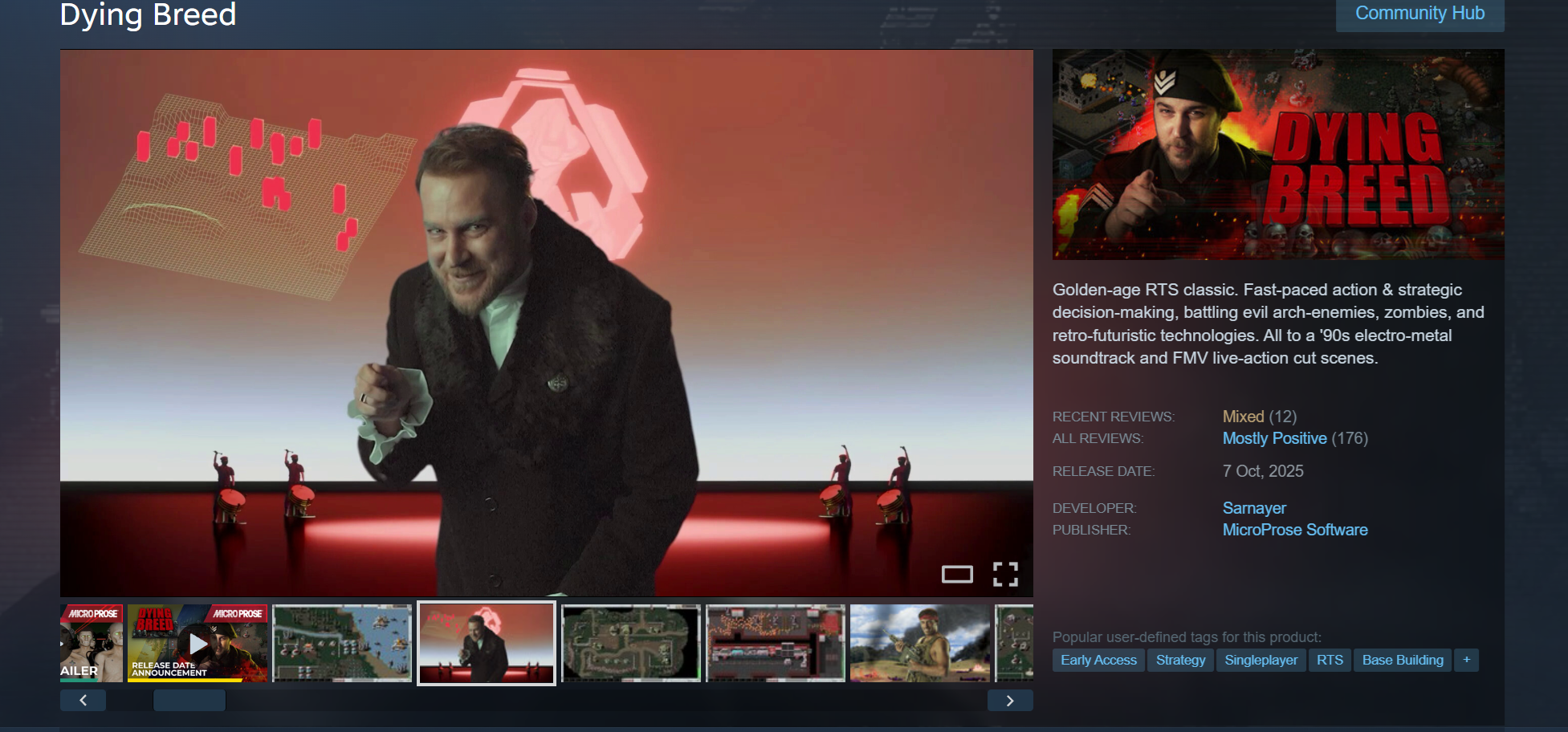Open the Community Hub page
This screenshot has height=732, width=1568.
(x=1419, y=14)
